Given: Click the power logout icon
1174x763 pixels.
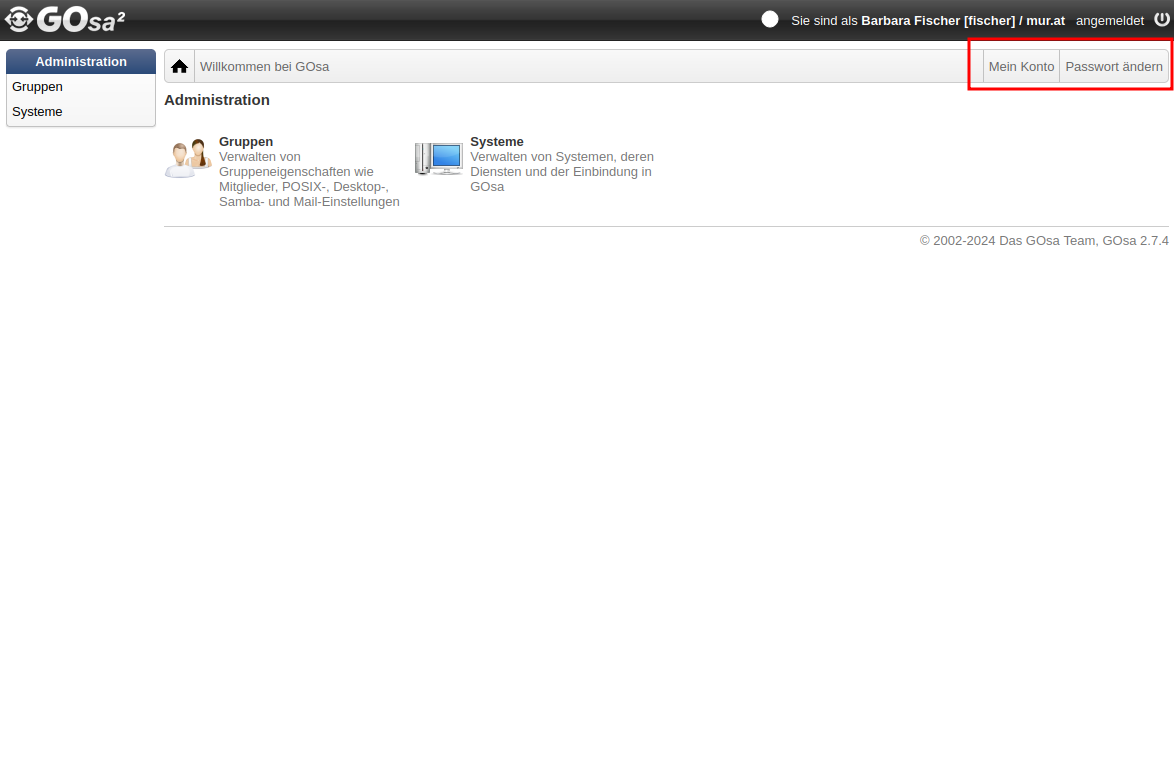Looking at the screenshot, I should click(1161, 19).
